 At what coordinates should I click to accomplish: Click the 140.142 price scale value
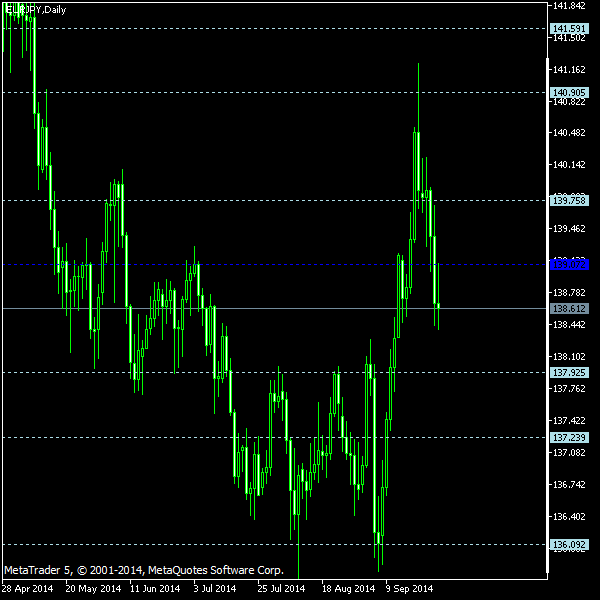pos(569,165)
